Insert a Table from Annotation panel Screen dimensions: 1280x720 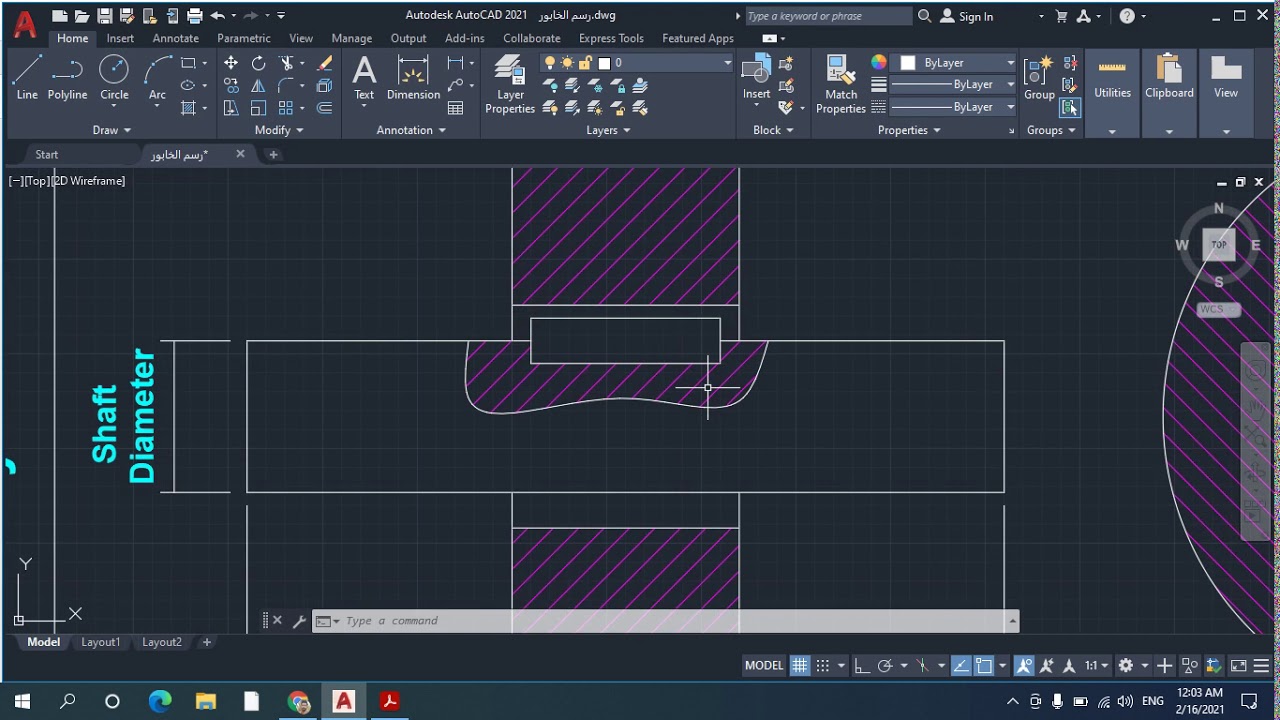pos(456,108)
